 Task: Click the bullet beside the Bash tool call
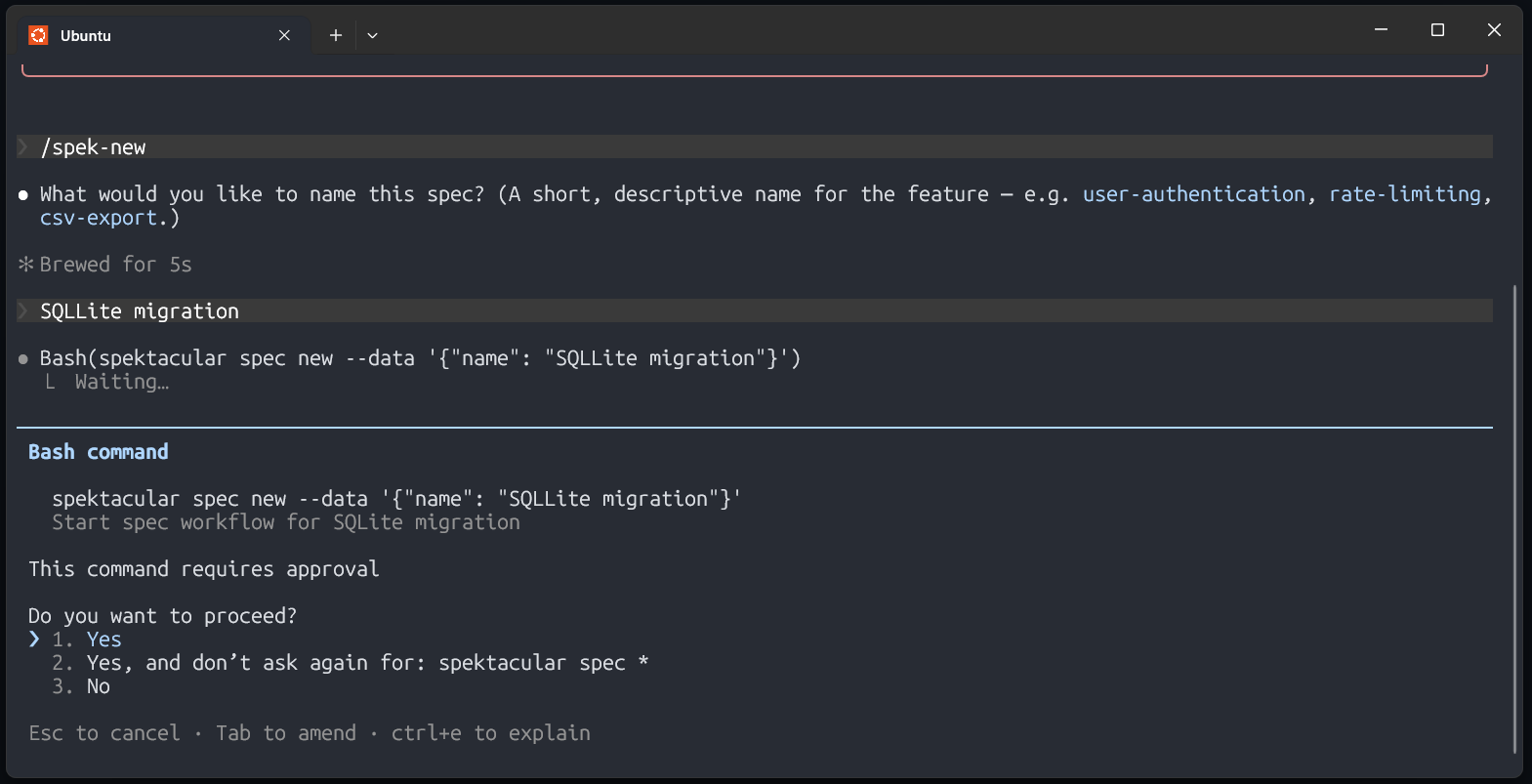[x=23, y=359]
